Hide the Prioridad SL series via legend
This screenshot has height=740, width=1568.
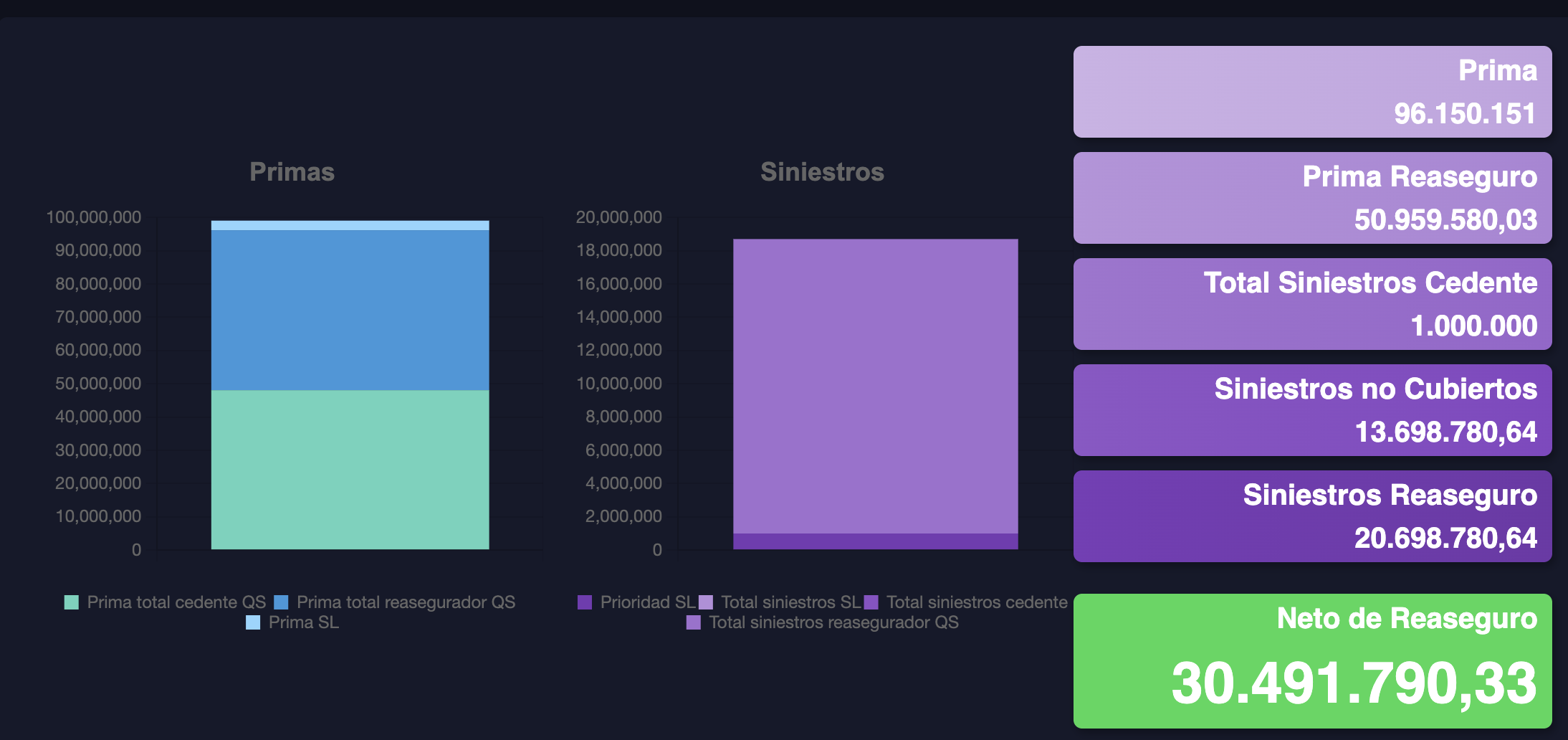(586, 602)
